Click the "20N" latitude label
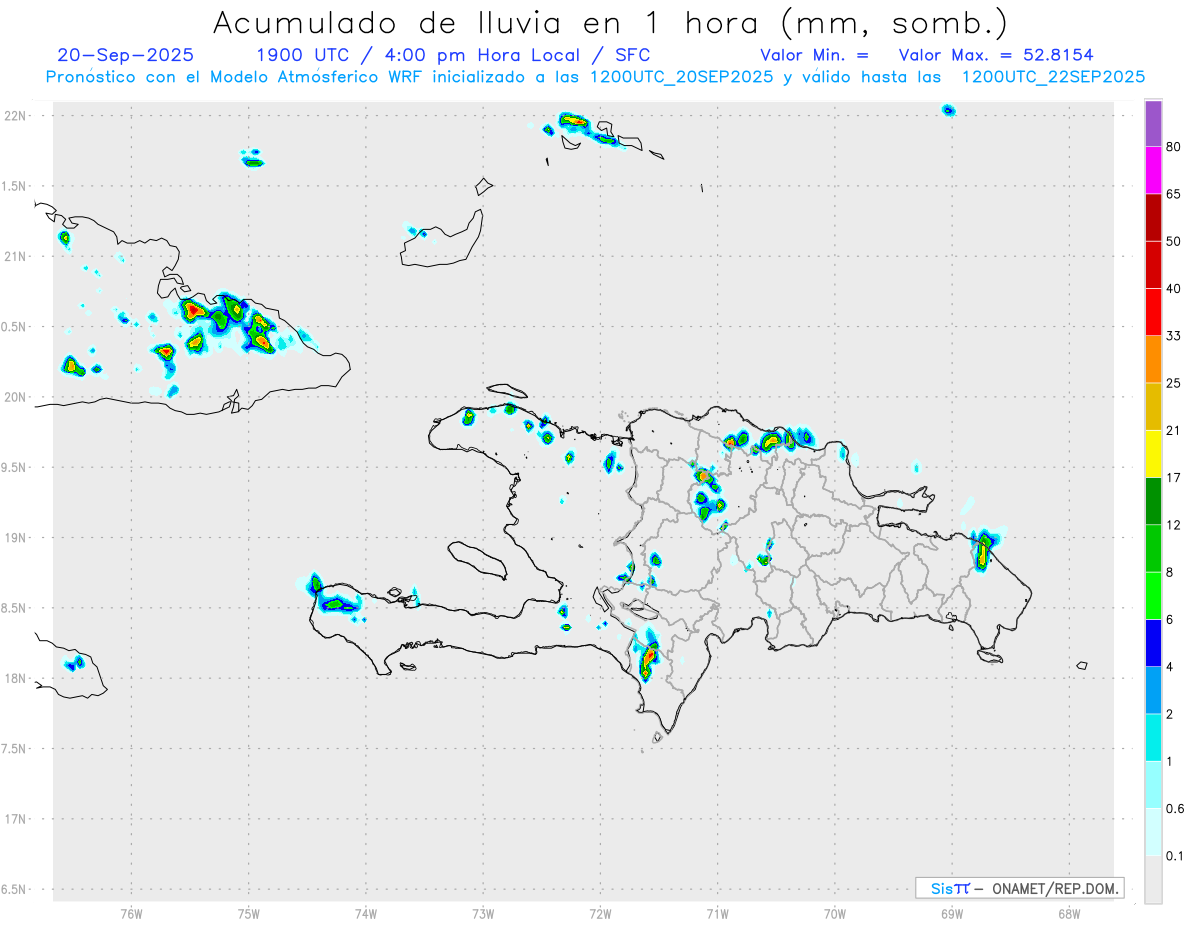The width and height of the screenshot is (1200, 927). click(17, 397)
